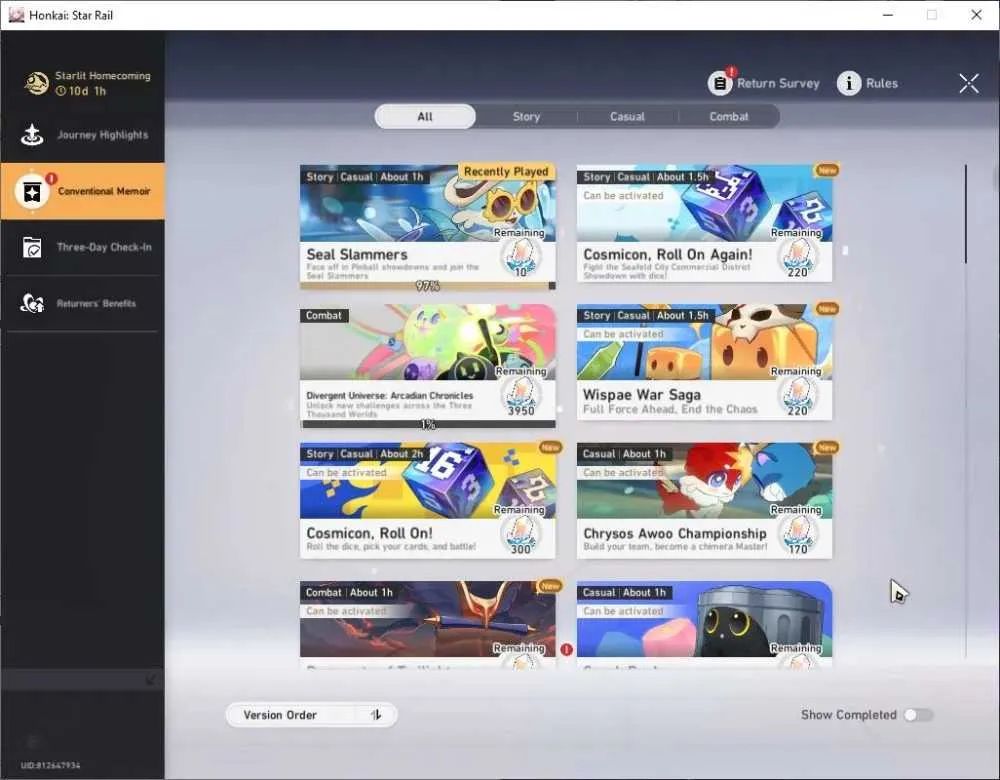Open the Chrysos Awoo Championship card

coord(704,501)
